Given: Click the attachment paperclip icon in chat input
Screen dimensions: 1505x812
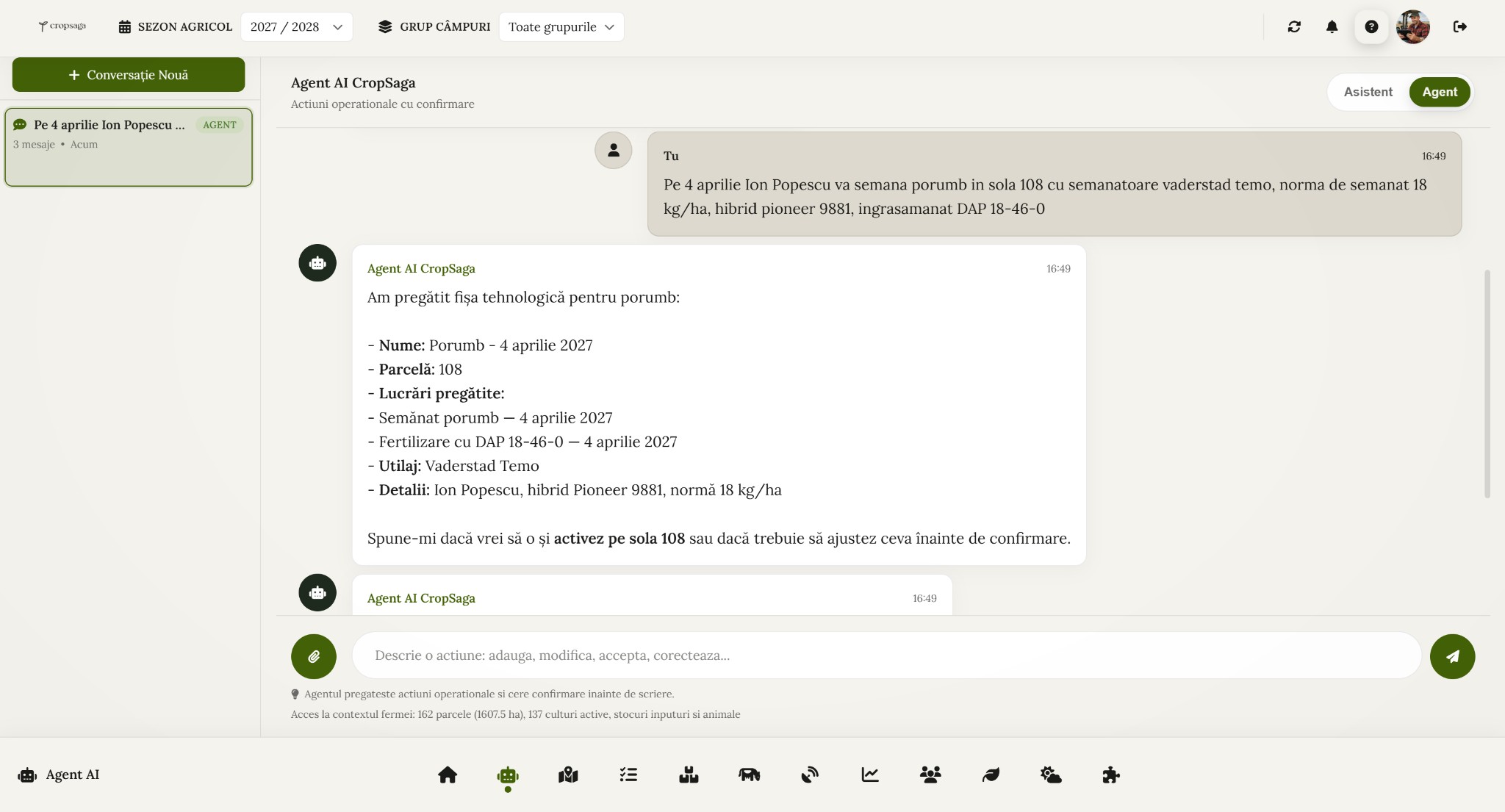Looking at the screenshot, I should point(314,655).
